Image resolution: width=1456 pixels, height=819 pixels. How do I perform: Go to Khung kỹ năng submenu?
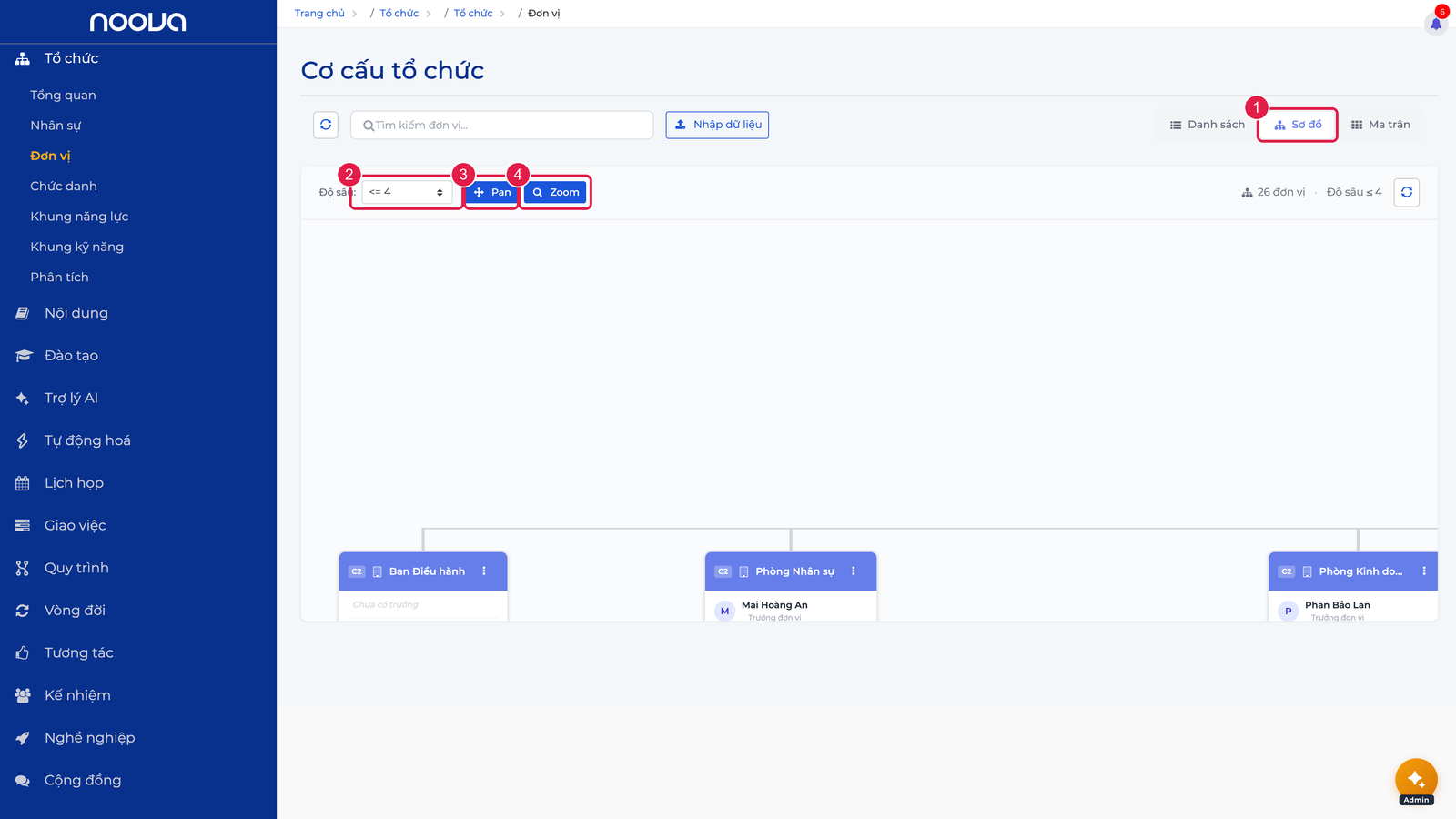coord(77,247)
